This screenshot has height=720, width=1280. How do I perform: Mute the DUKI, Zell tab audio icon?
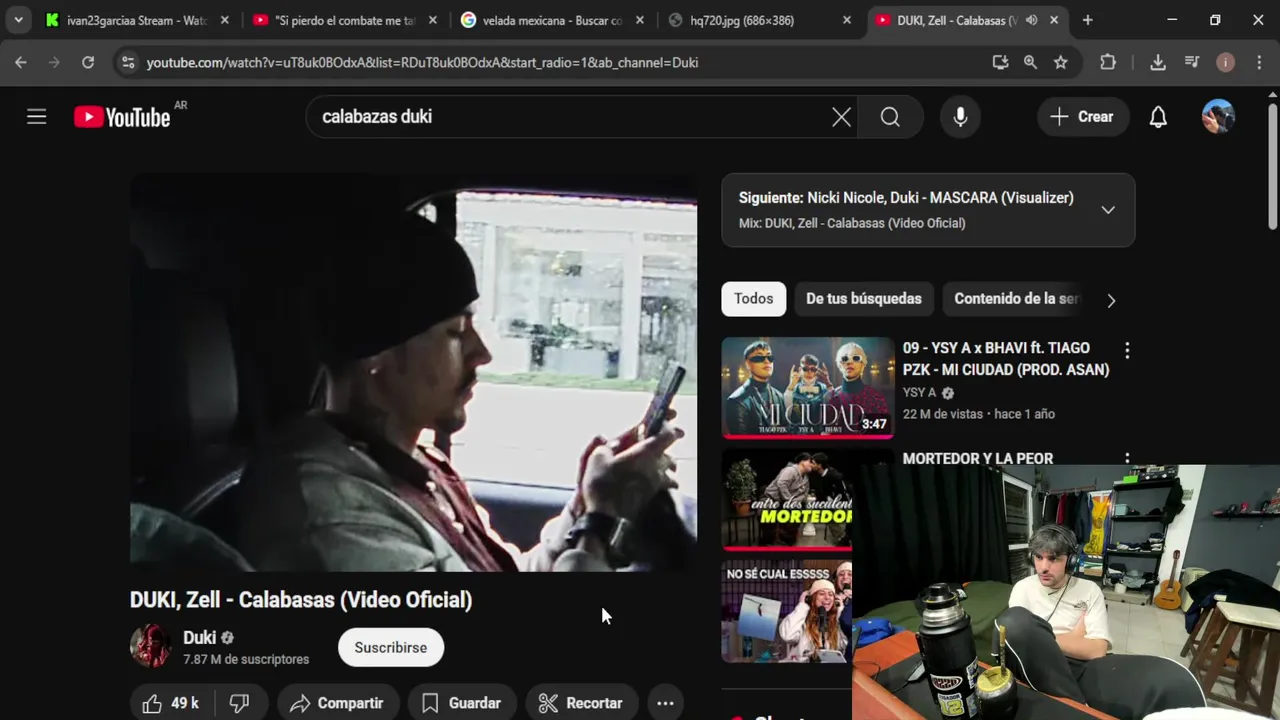(x=1032, y=20)
